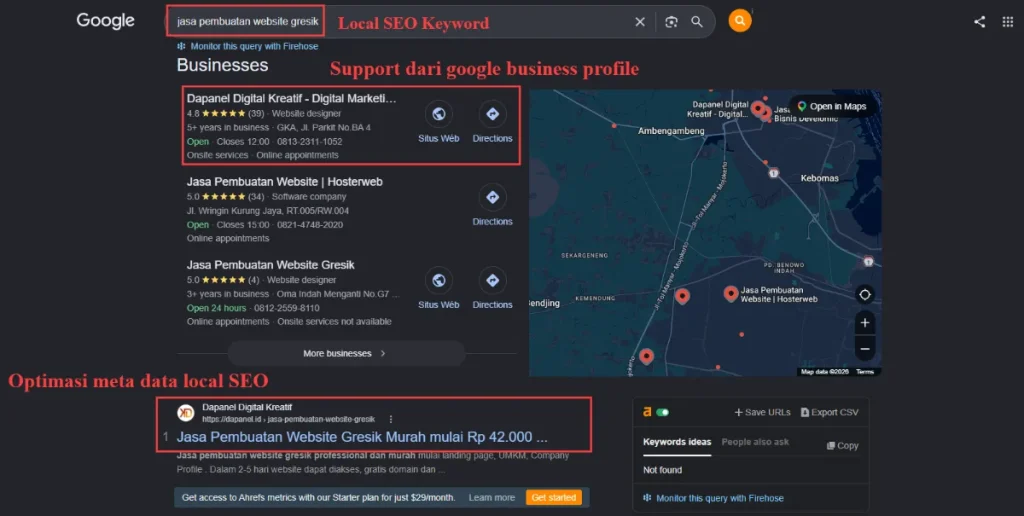Click phone number 0821-4748-2020
This screenshot has height=516, width=1024.
click(310, 225)
